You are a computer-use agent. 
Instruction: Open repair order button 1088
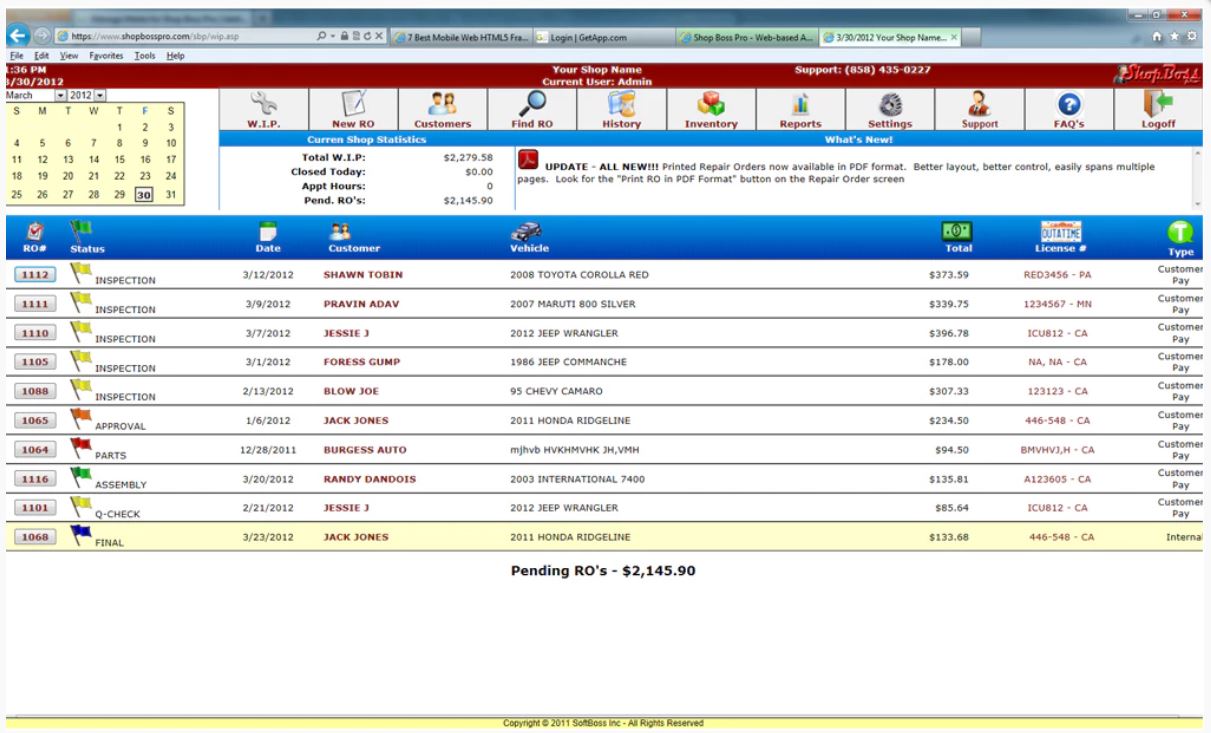(37, 391)
